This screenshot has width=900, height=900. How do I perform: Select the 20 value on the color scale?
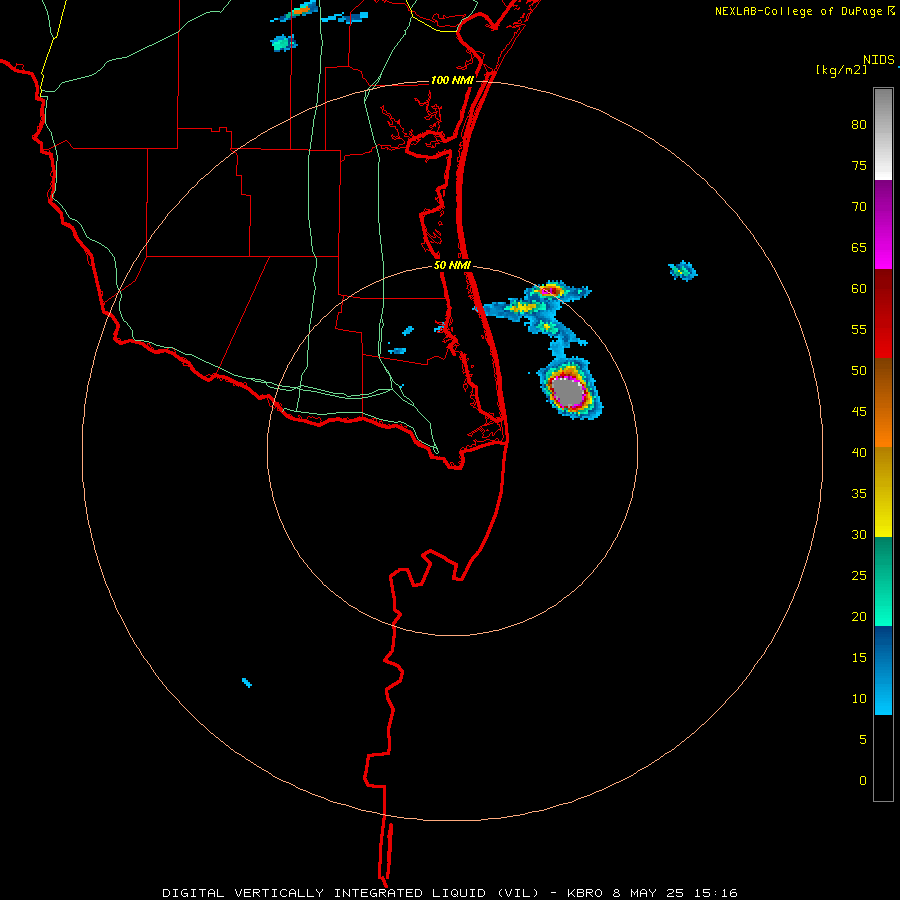point(859,616)
